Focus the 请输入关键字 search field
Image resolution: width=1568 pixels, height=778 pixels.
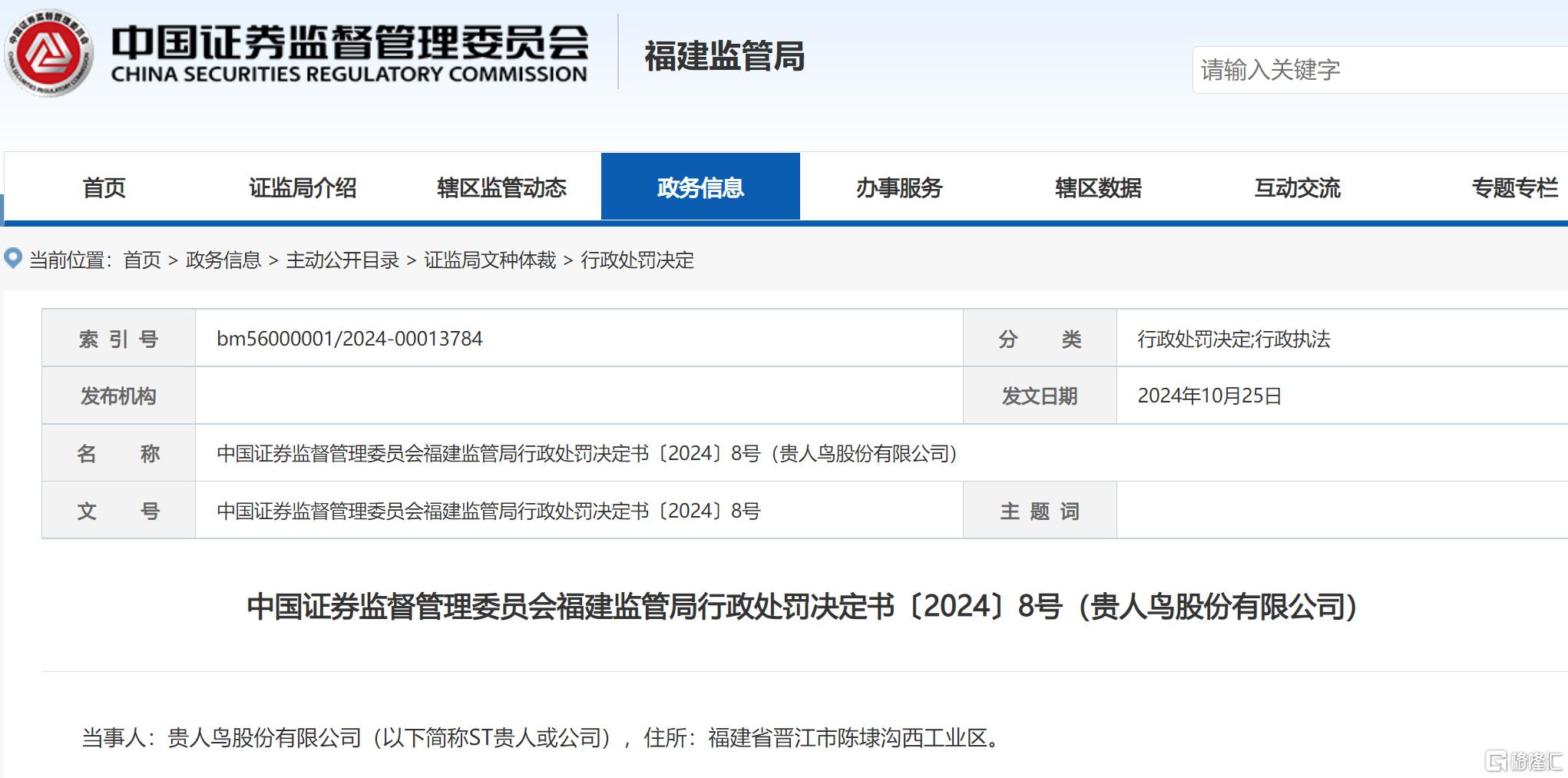1380,70
